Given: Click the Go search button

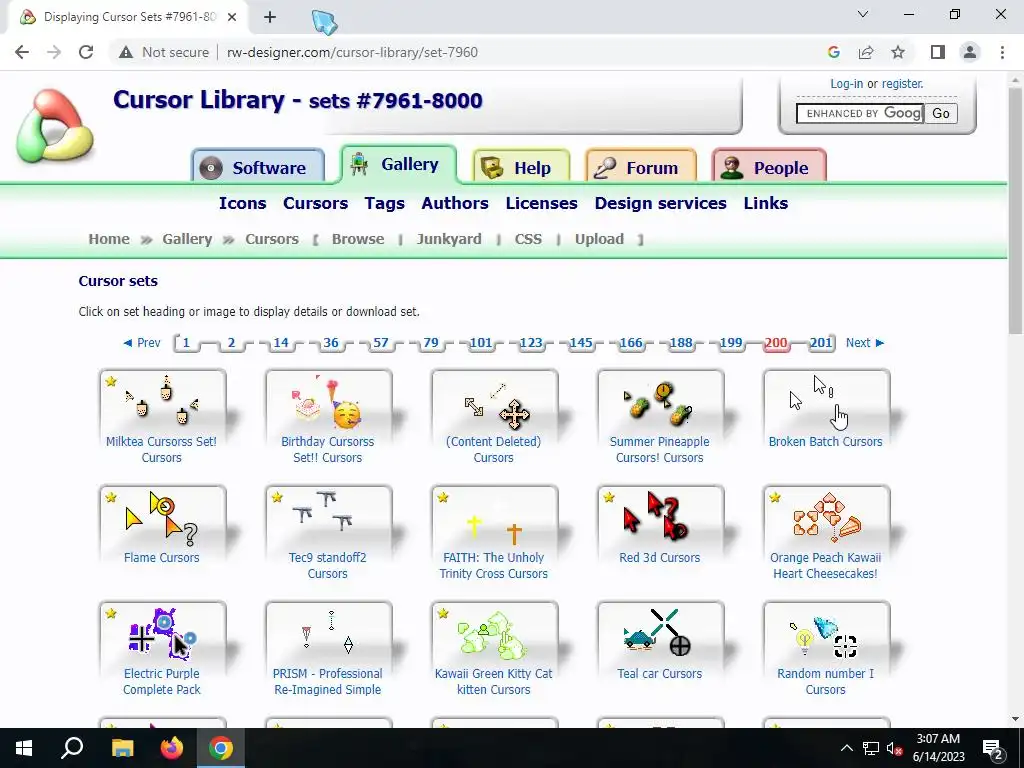Looking at the screenshot, I should [x=941, y=113].
